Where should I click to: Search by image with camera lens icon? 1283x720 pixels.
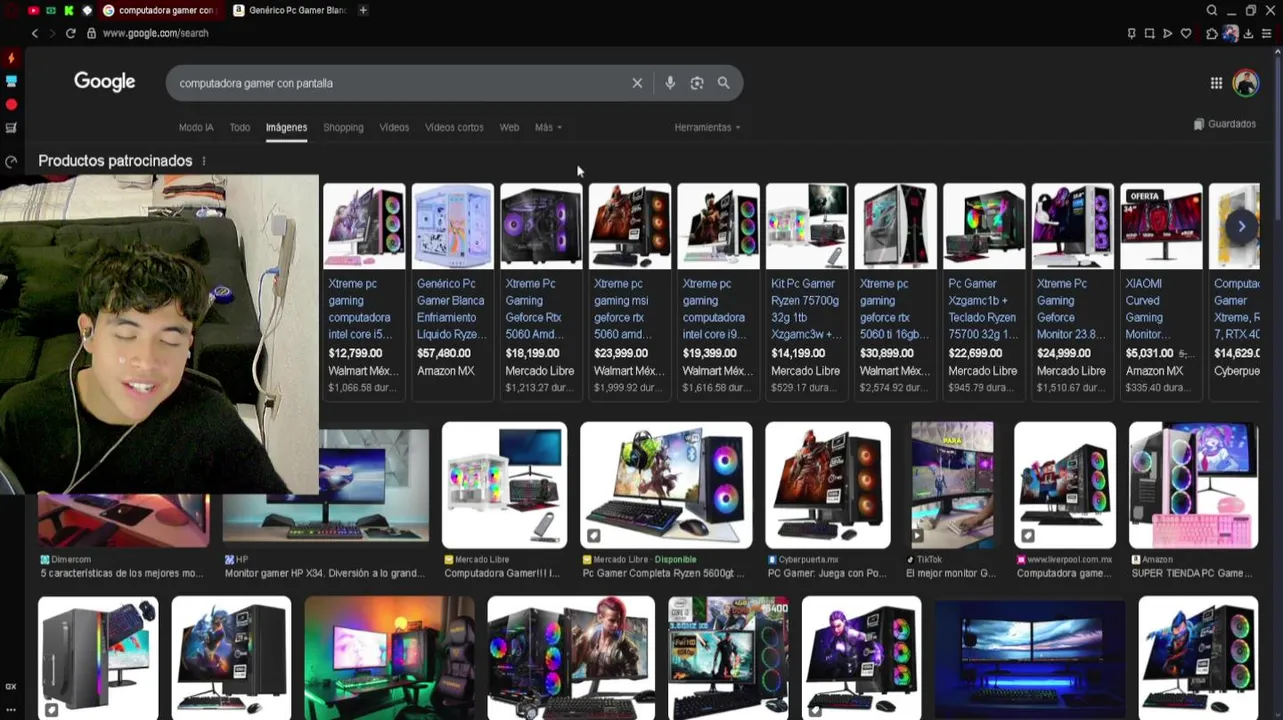[x=697, y=83]
